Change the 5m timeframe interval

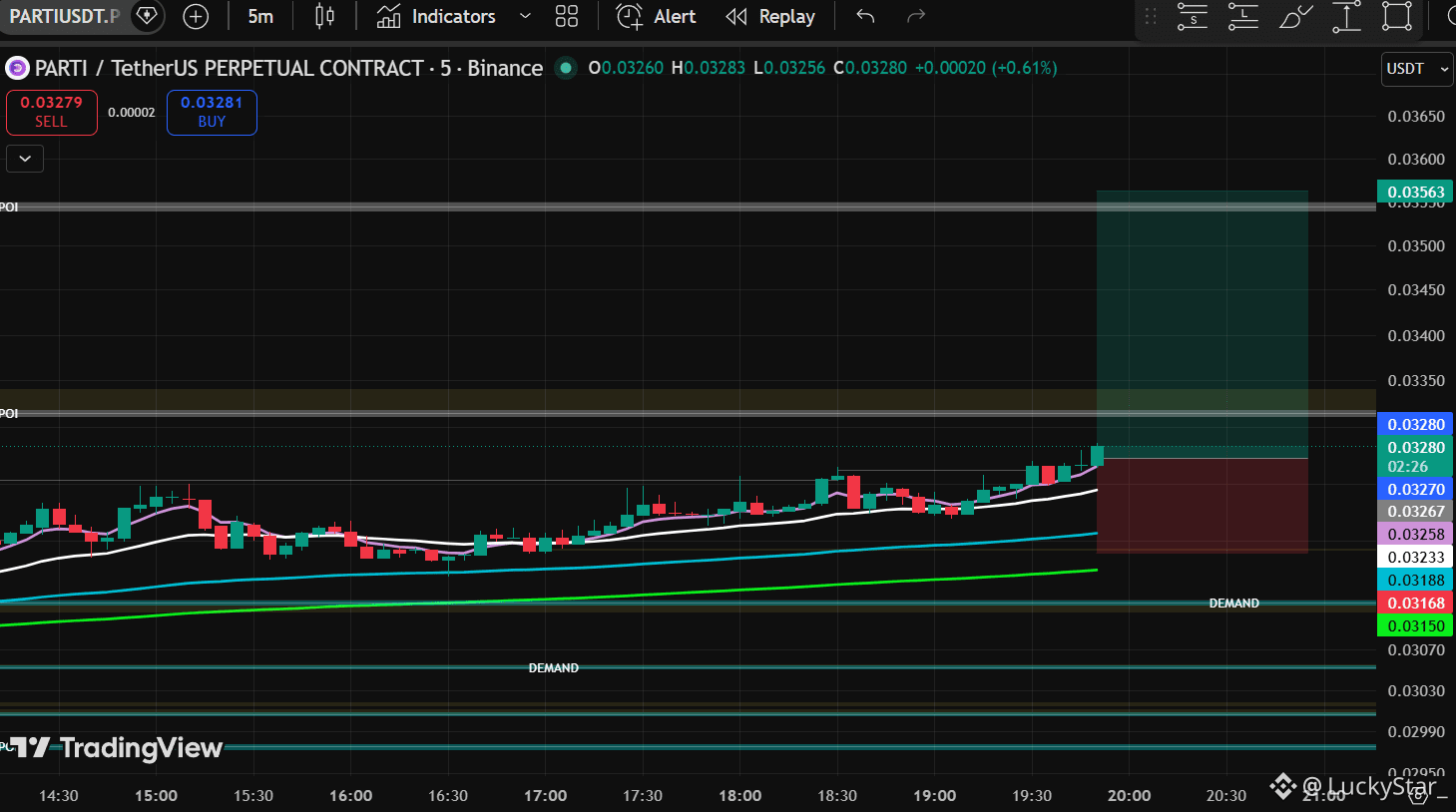(x=260, y=16)
